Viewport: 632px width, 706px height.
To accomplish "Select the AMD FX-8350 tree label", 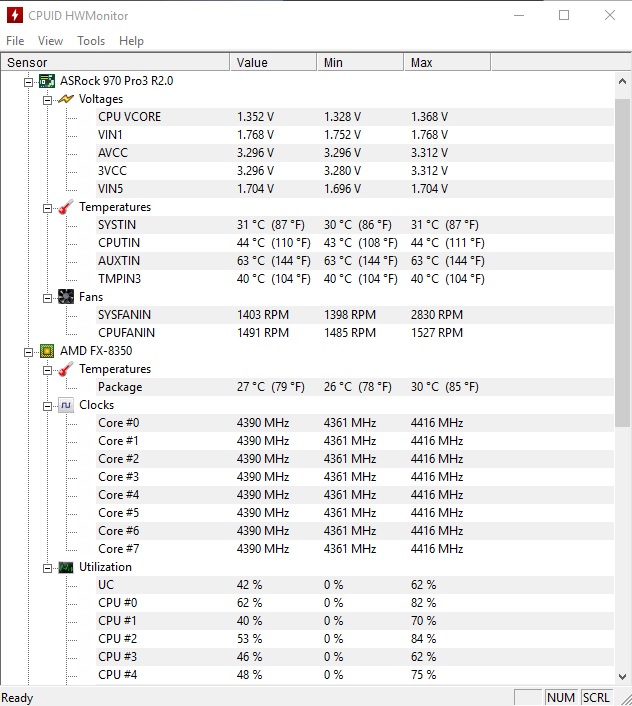I will 96,351.
